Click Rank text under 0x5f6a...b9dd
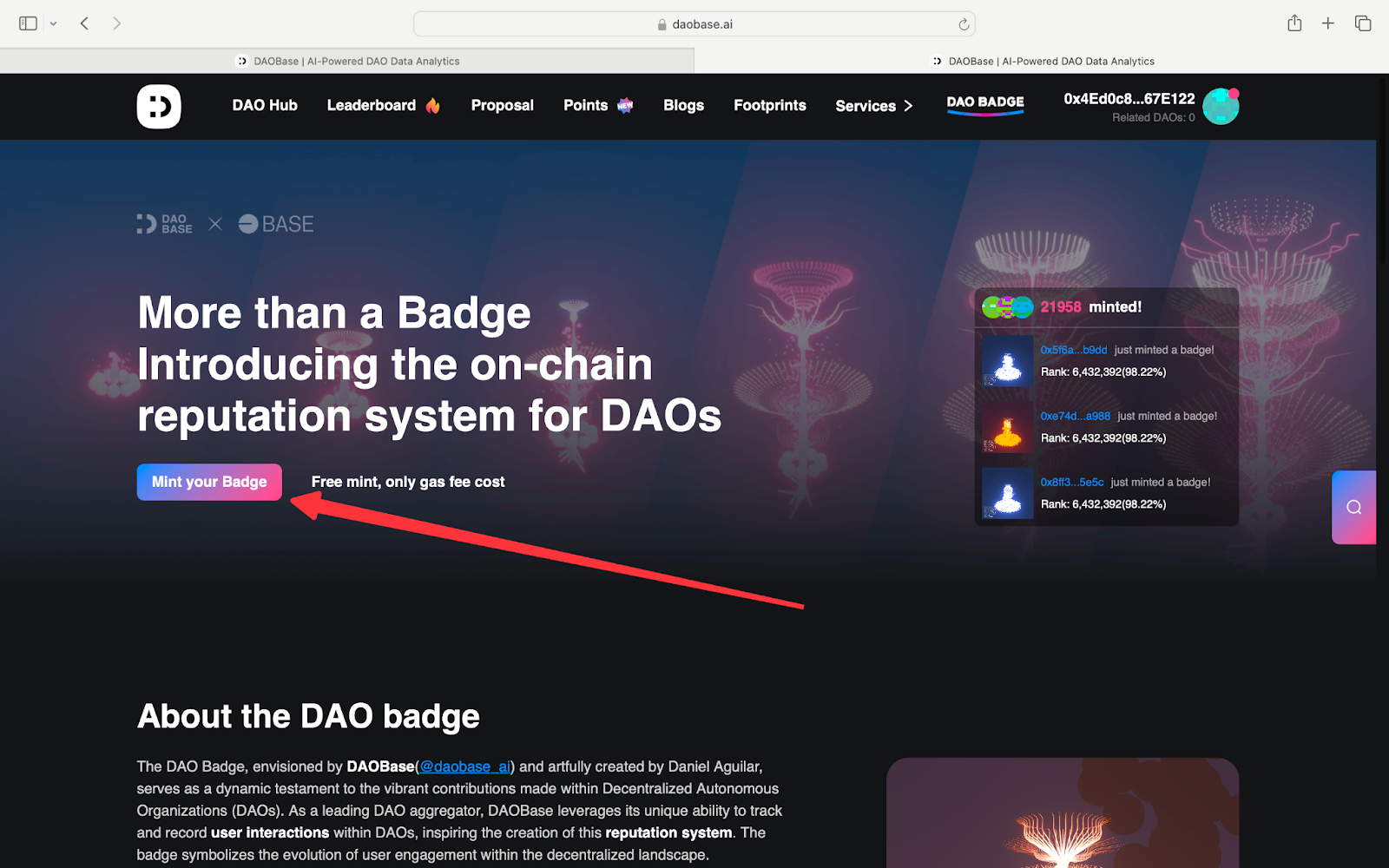The height and width of the screenshot is (868, 1389). tap(1103, 372)
